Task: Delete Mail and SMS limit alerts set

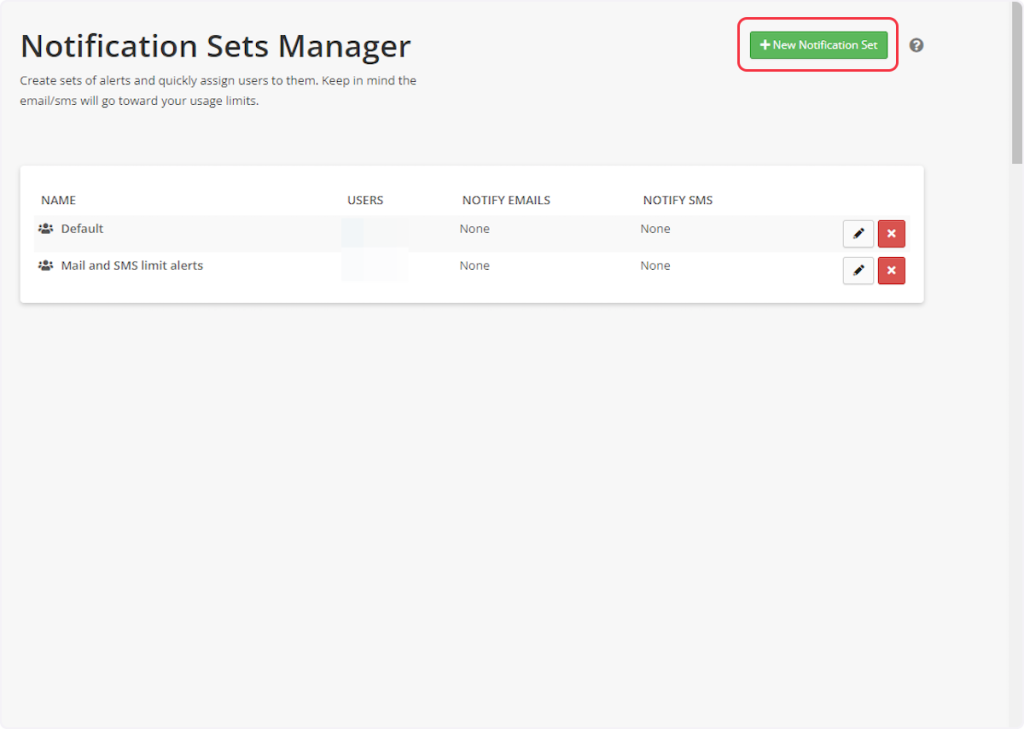Action: point(891,271)
